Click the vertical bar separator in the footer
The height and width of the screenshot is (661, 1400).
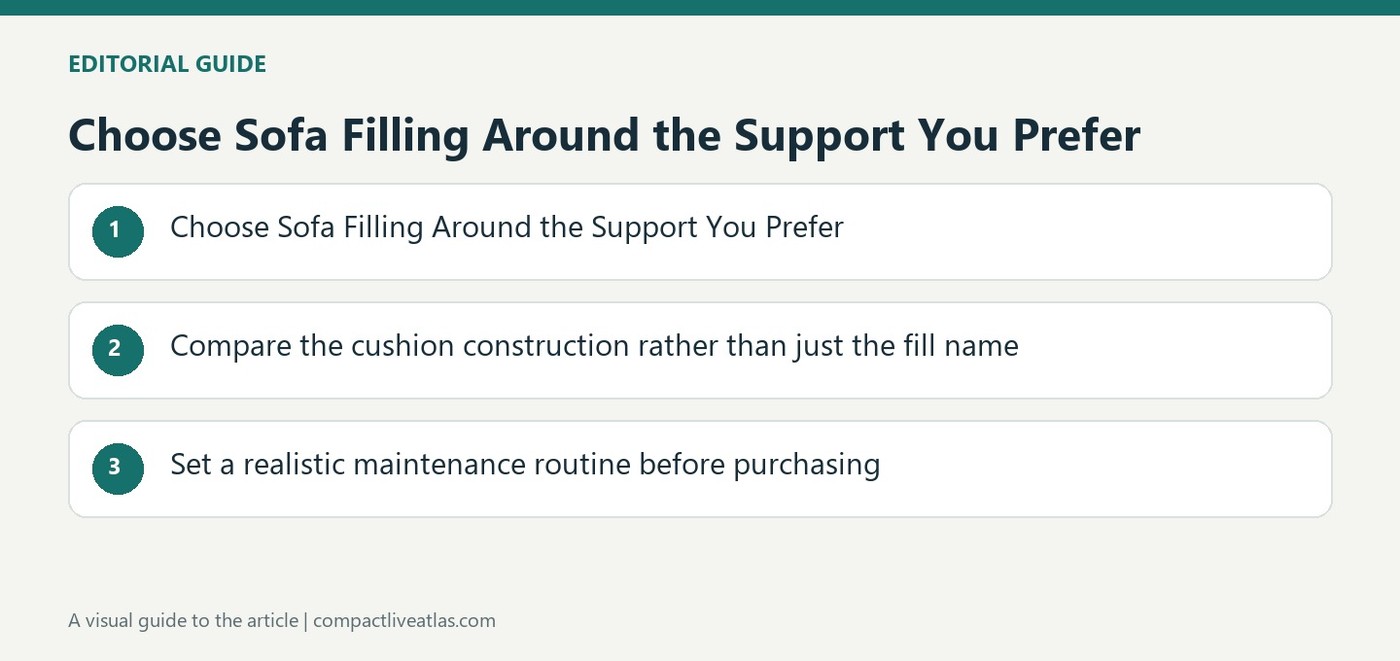306,620
